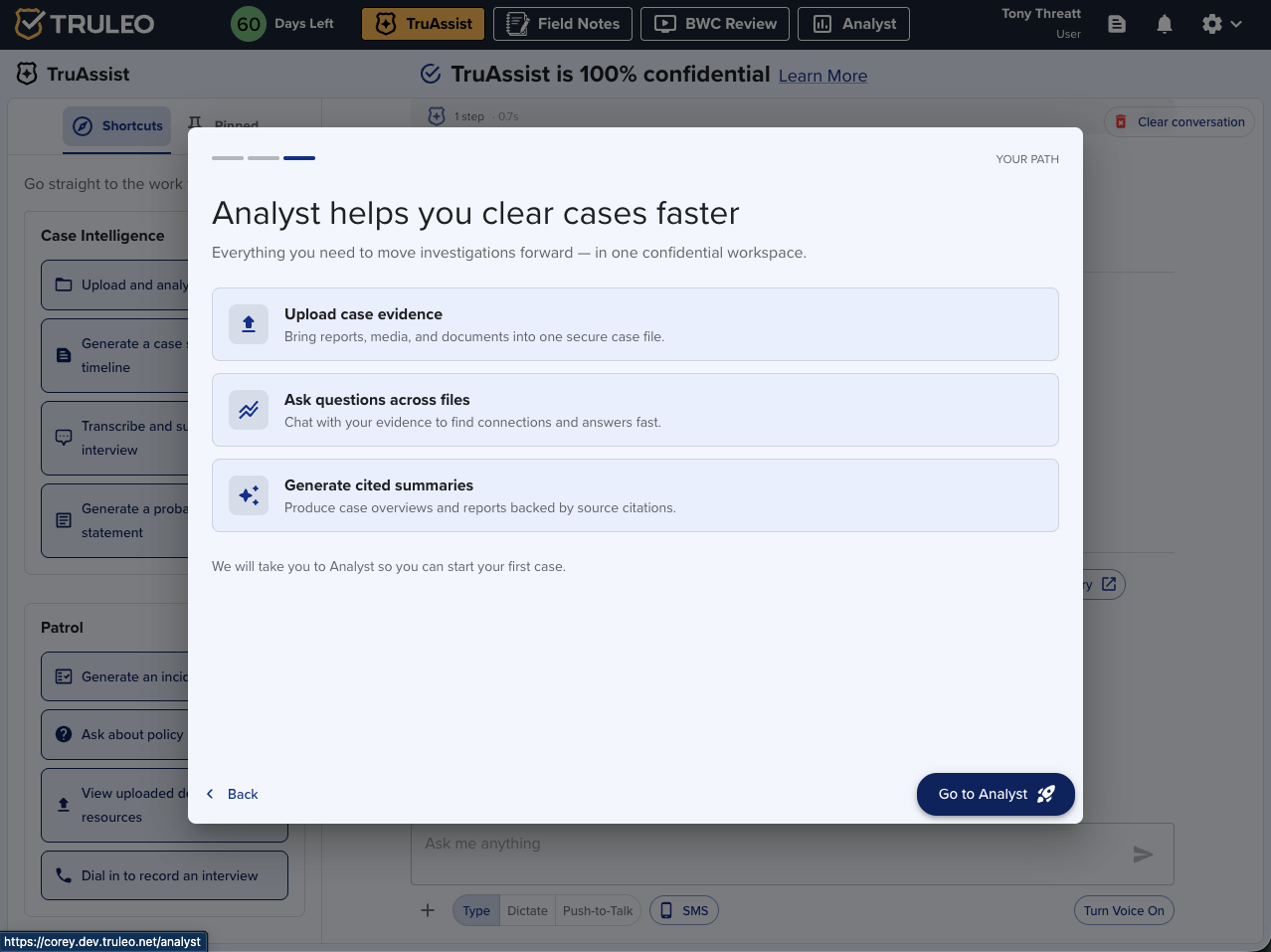The image size is (1271, 952).
Task: Follow the Learn More link
Action: point(822,76)
